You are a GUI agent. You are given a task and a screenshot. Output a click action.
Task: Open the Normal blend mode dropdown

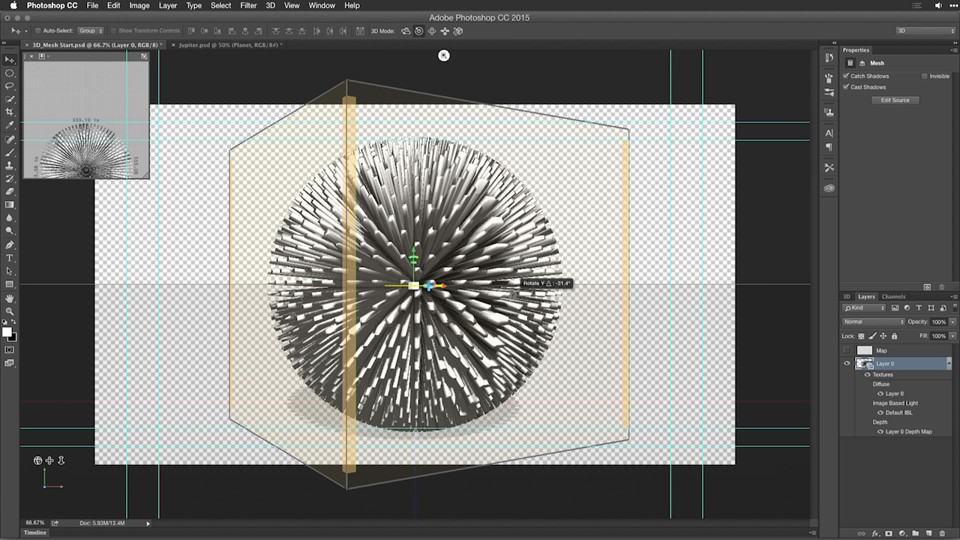pyautogui.click(x=874, y=322)
